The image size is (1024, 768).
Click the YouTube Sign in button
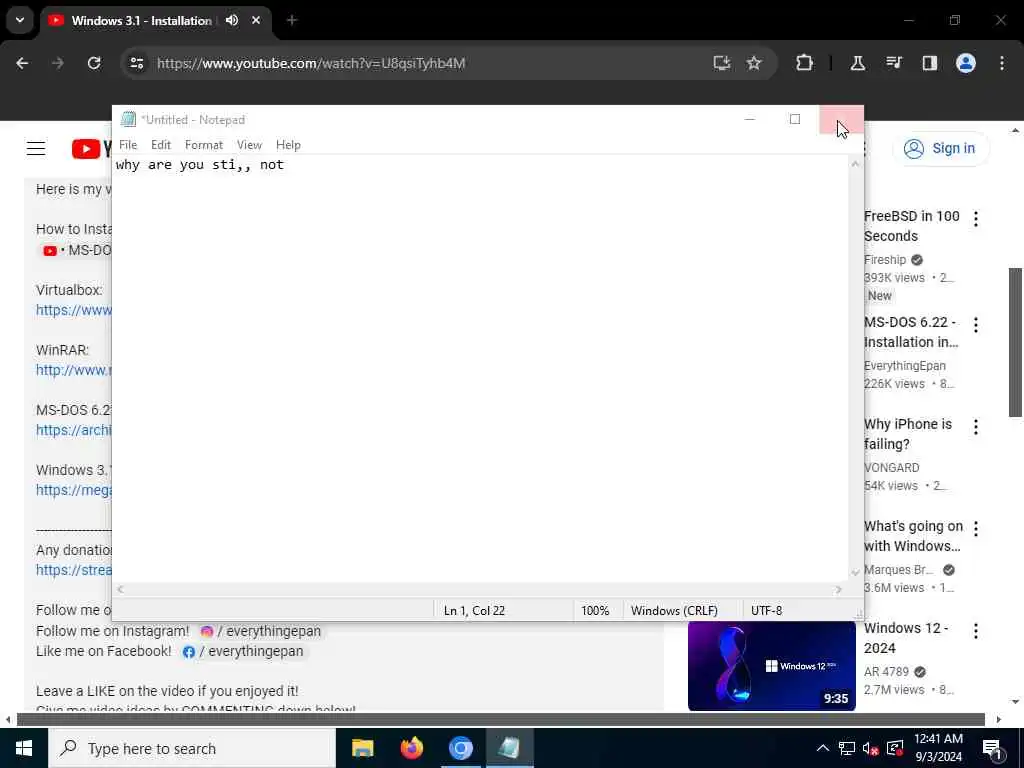pos(940,148)
